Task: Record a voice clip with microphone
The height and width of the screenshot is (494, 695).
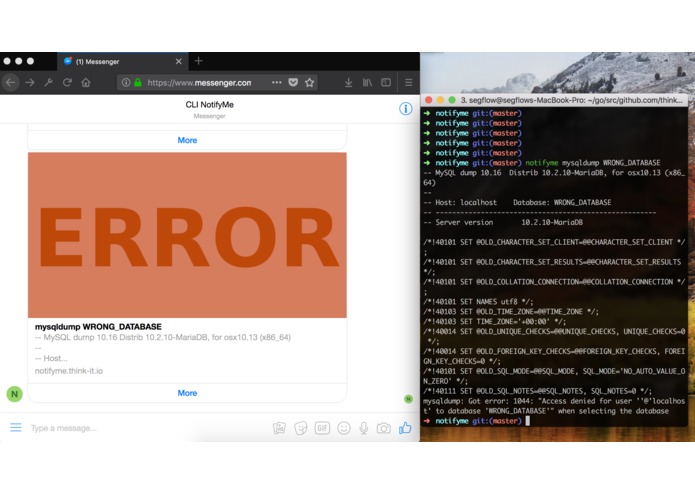Action: [363, 428]
